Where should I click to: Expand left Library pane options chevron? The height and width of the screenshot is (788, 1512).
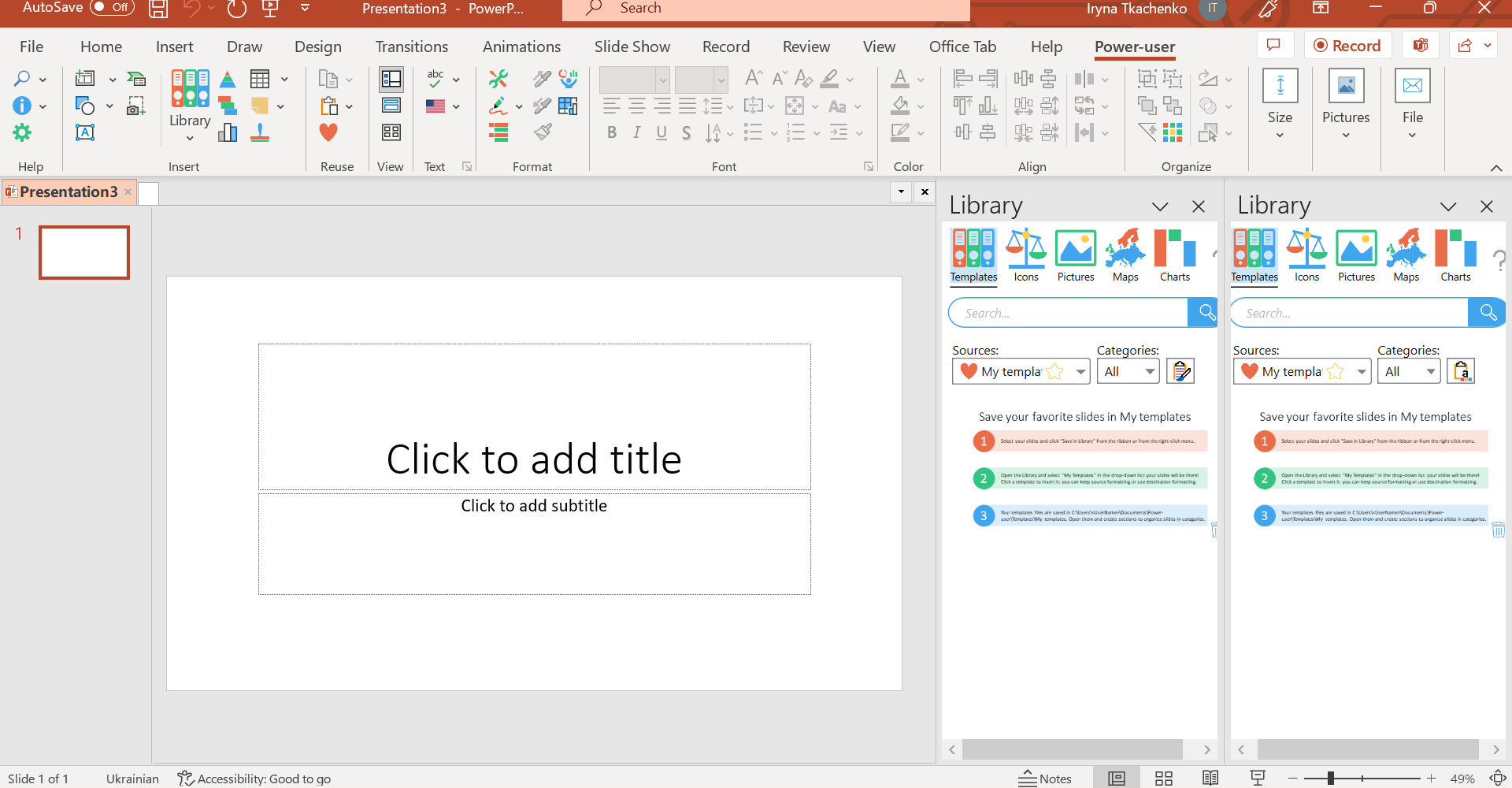(x=1160, y=206)
